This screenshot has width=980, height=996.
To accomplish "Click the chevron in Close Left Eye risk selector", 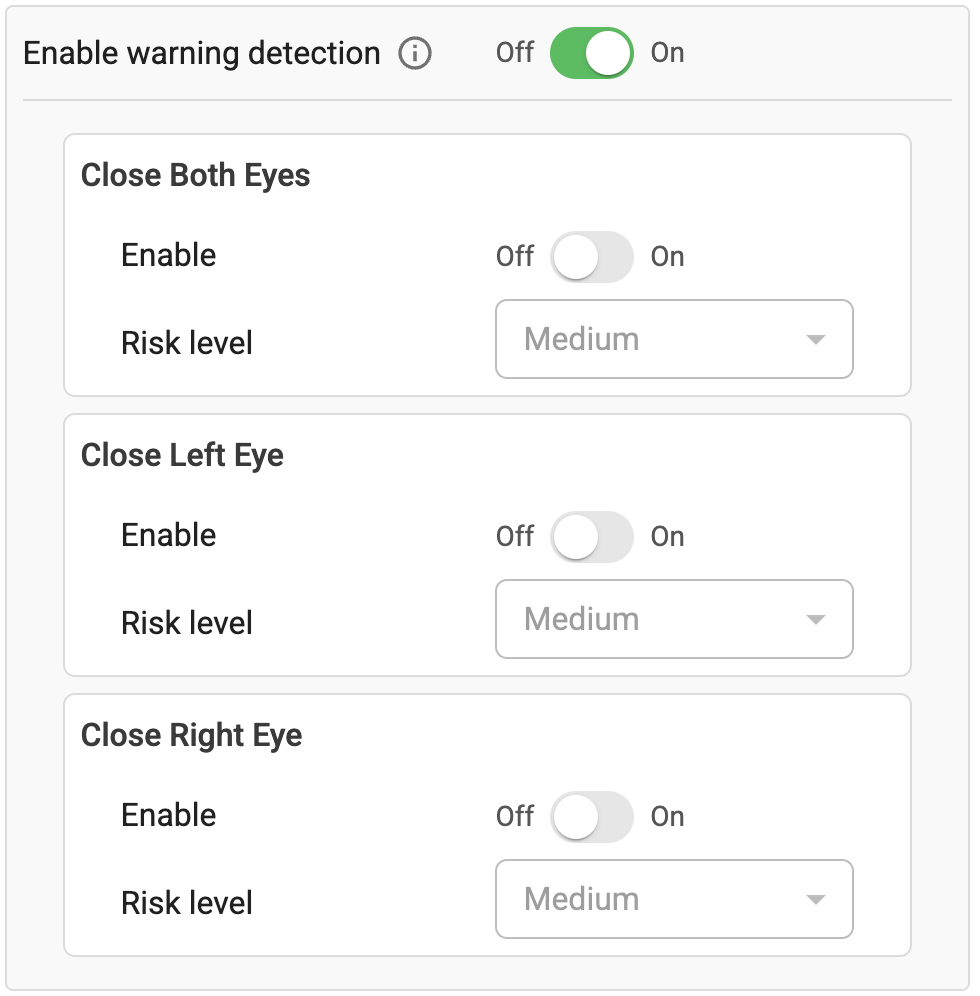I will tap(817, 619).
